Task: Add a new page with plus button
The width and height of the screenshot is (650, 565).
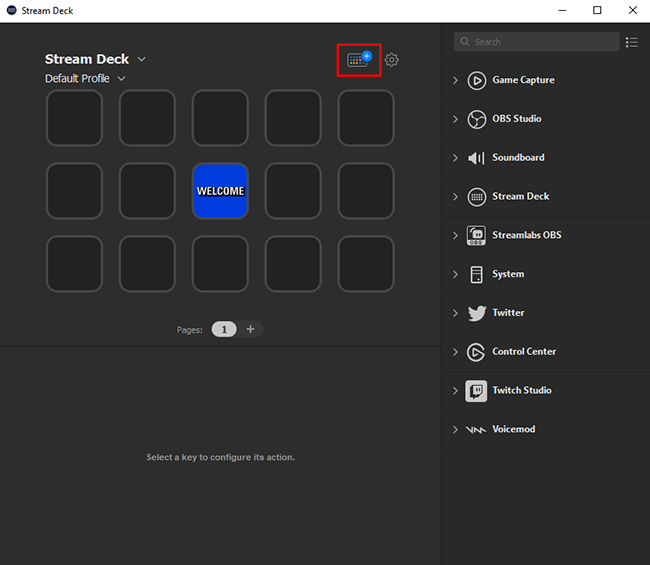Action: 250,329
